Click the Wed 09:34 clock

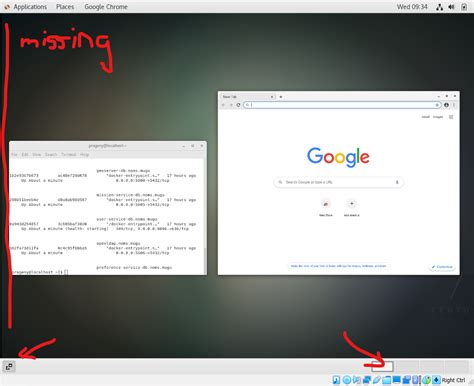tap(412, 7)
